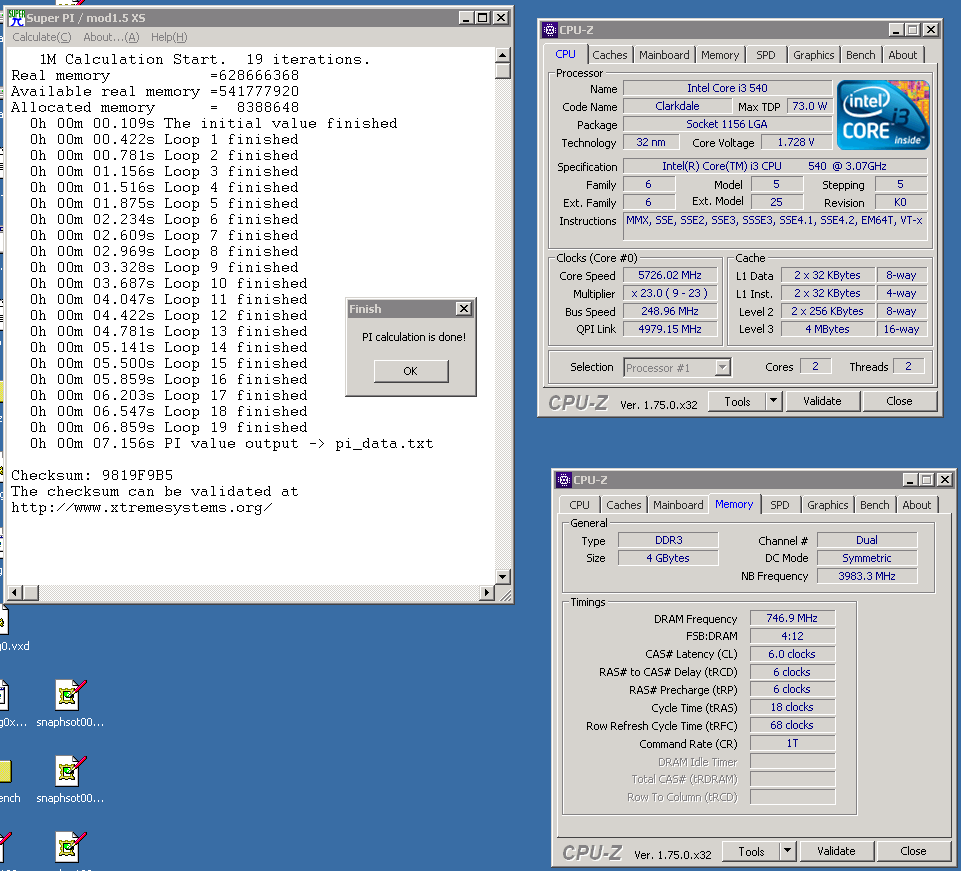This screenshot has height=871, width=961.
Task: Click Close button in bottom CPU-Z
Action: (913, 851)
